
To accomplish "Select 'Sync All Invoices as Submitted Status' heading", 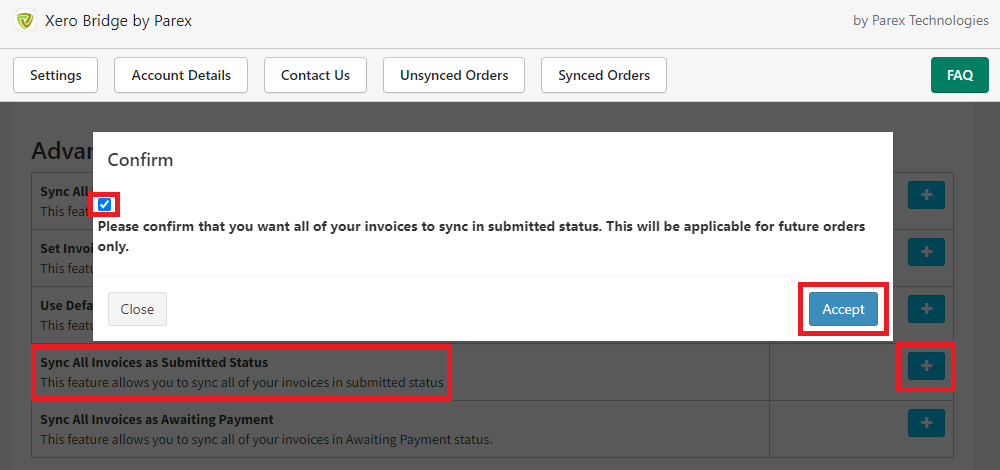I will pyautogui.click(x=154, y=362).
